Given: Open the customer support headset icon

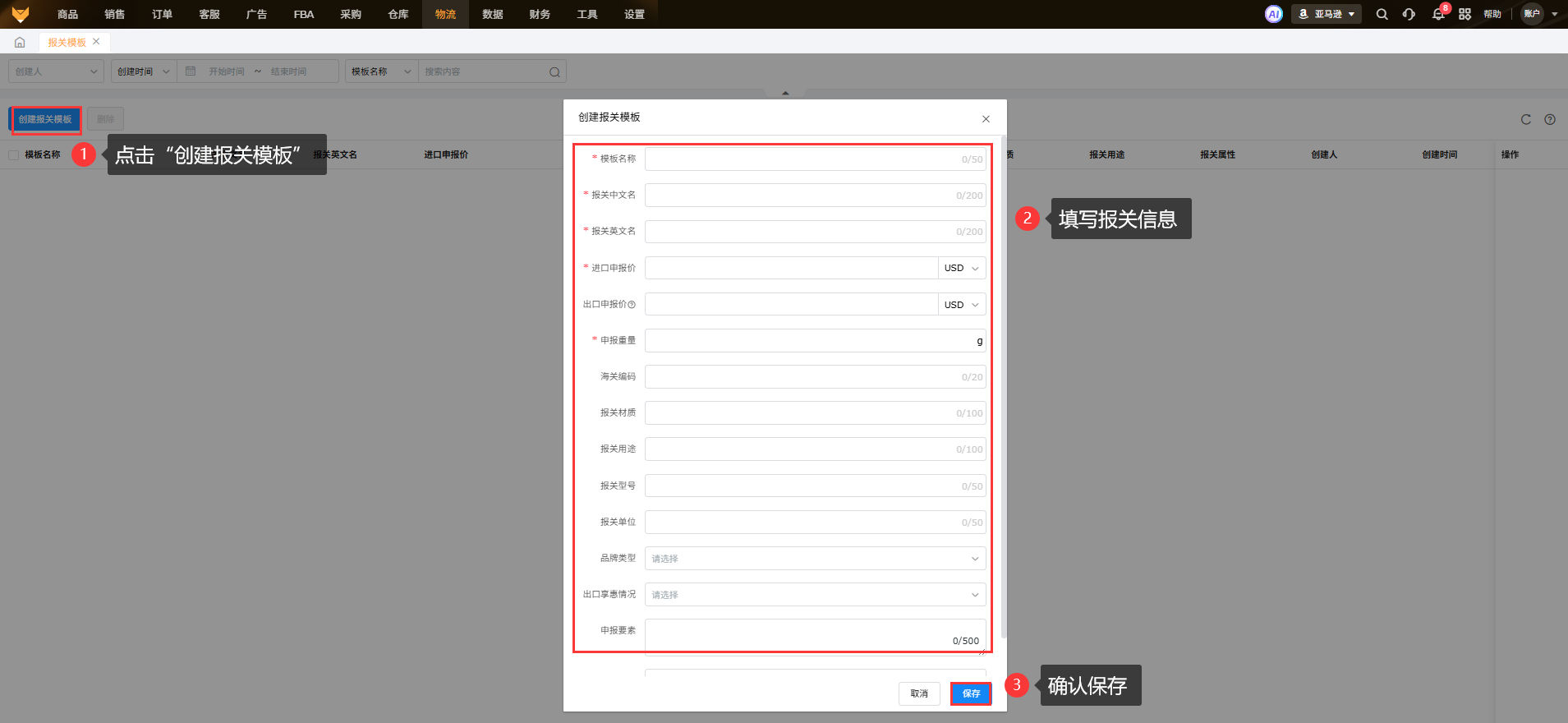Looking at the screenshot, I should point(1409,14).
